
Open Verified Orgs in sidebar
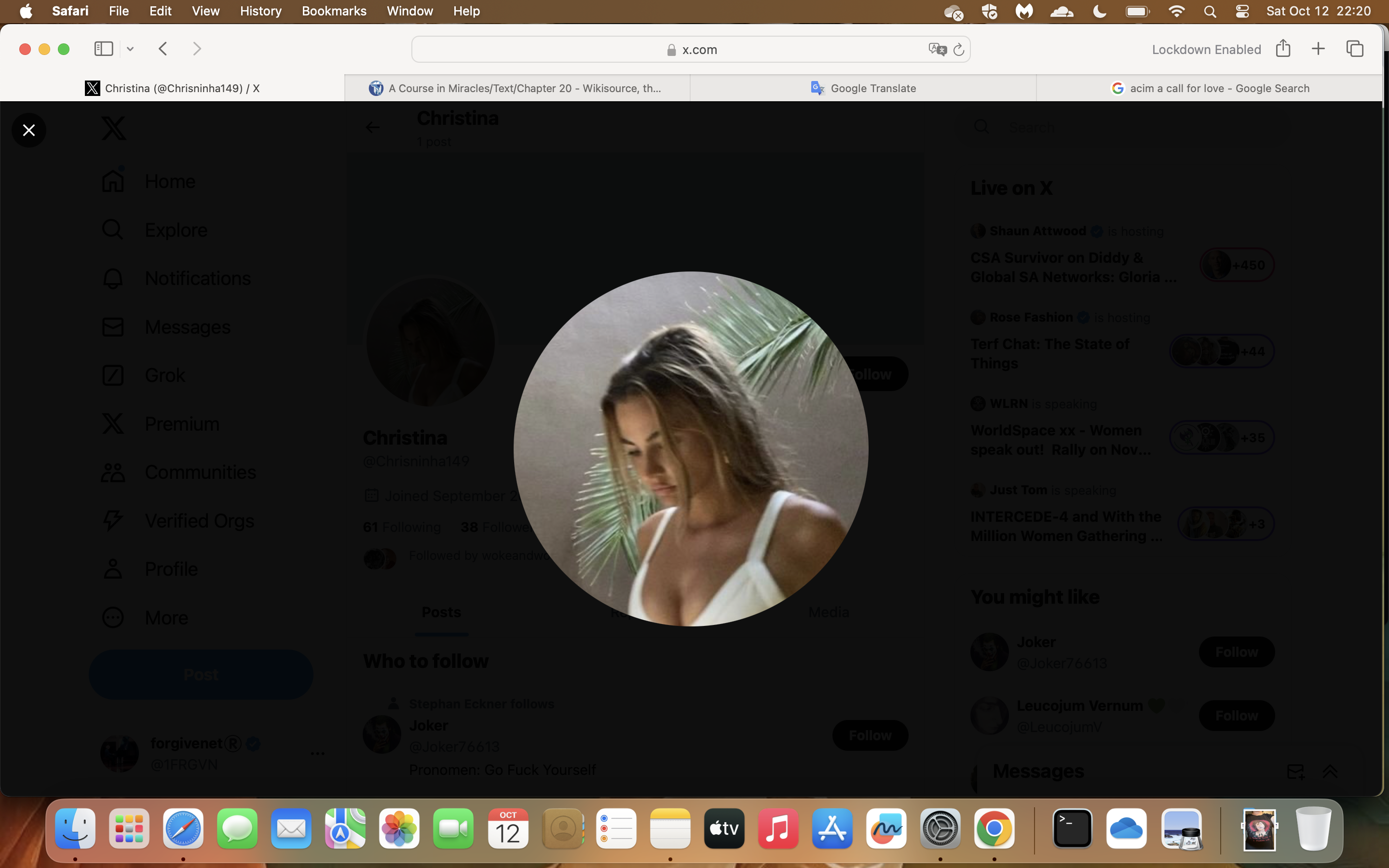(177, 521)
